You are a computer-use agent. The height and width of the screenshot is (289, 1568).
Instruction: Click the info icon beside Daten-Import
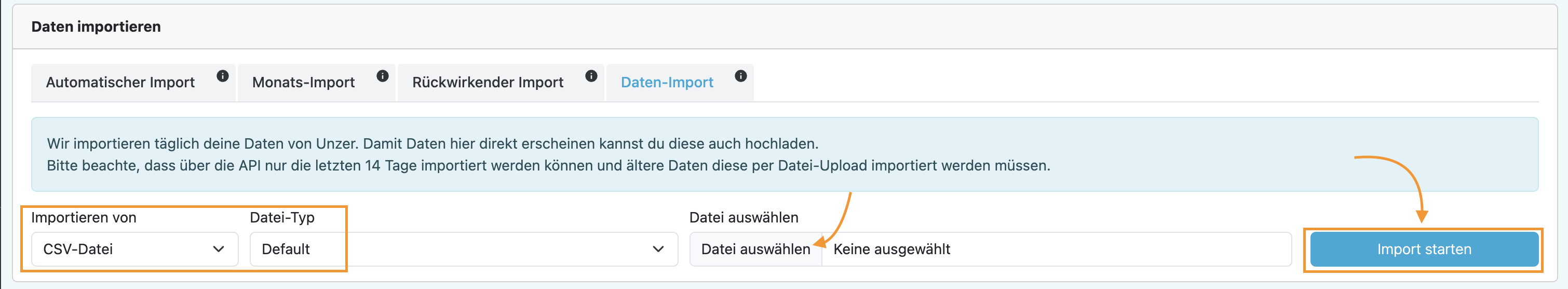point(740,76)
